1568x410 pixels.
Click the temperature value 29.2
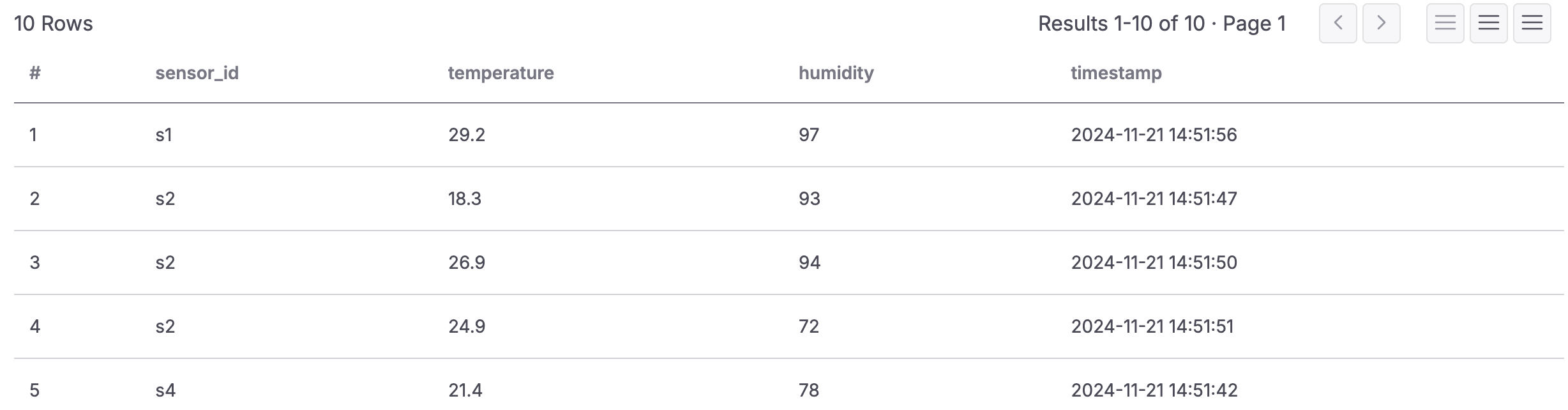(467, 135)
